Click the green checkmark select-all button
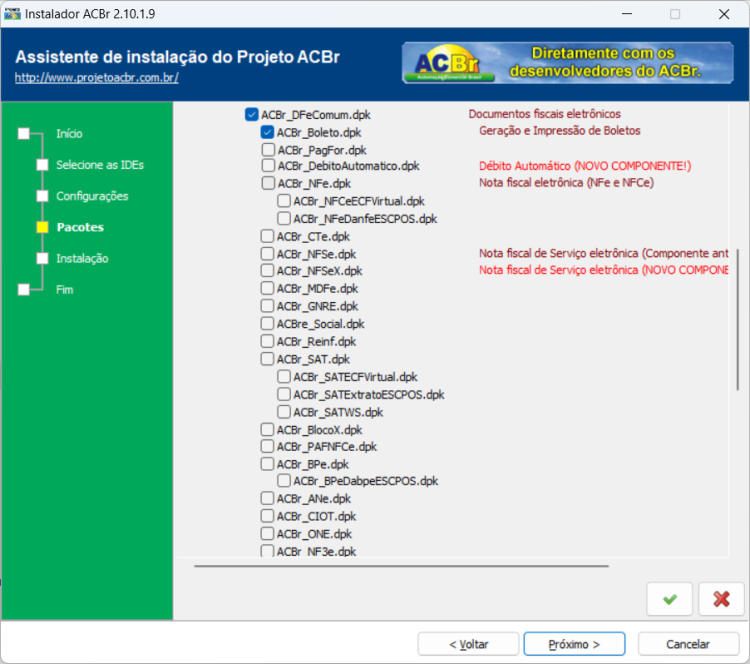The image size is (750, 664). [670, 599]
